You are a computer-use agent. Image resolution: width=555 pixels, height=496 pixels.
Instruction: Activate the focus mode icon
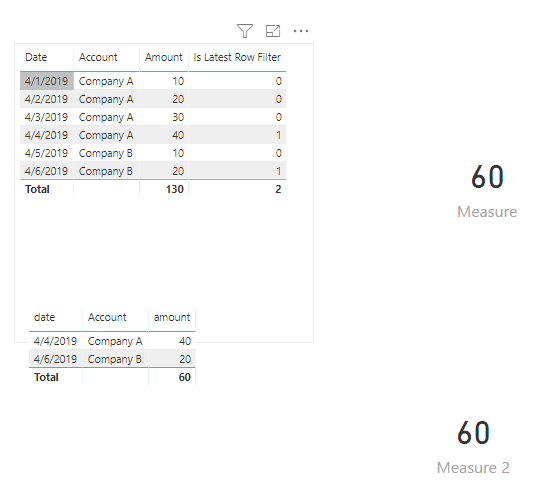(x=273, y=31)
